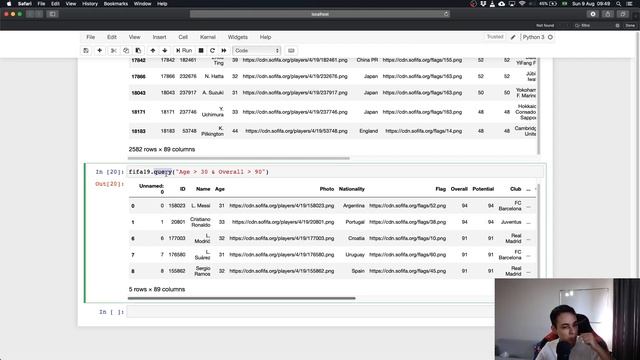The width and height of the screenshot is (640, 360).
Task: Restart the kernel icon
Action: coord(212,51)
